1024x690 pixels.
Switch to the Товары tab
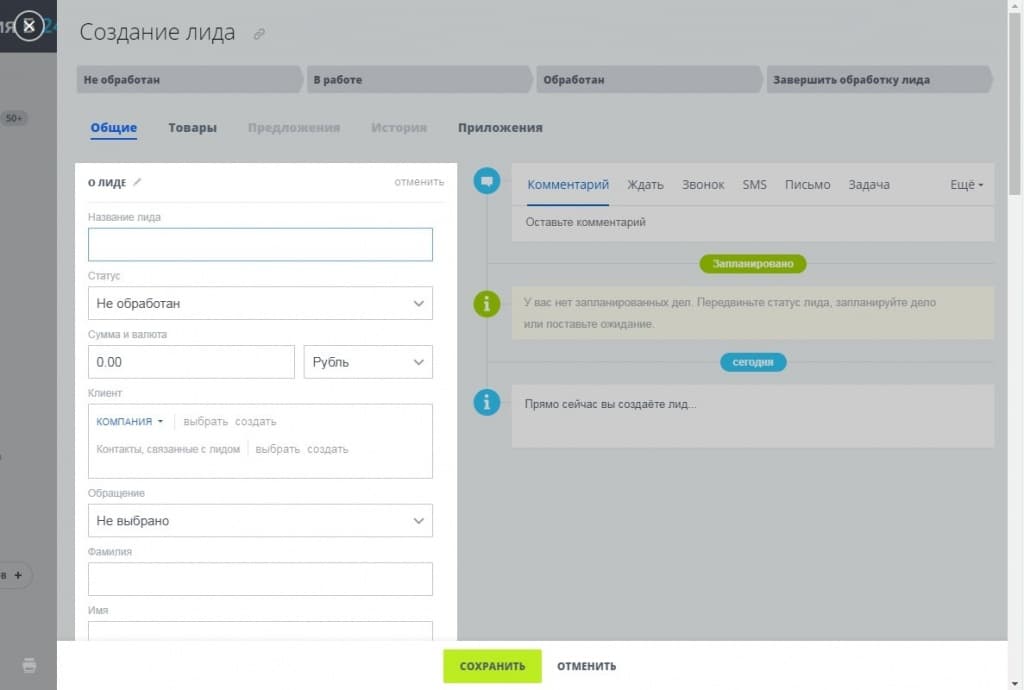(192, 128)
